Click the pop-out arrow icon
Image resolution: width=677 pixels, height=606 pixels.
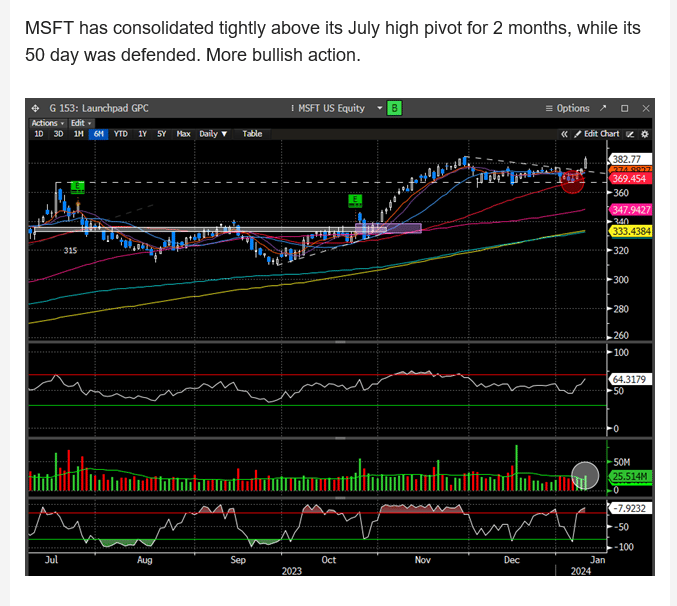(x=603, y=108)
